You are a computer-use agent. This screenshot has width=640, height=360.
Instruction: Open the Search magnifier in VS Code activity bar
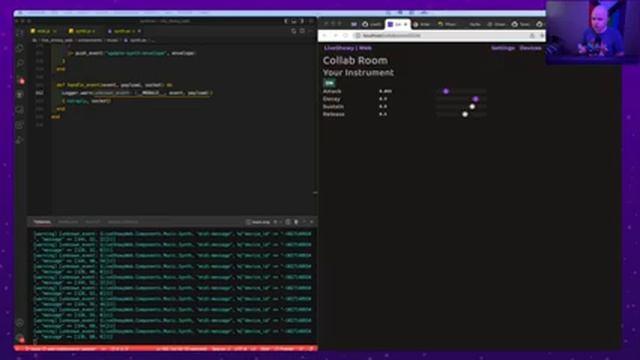point(20,63)
